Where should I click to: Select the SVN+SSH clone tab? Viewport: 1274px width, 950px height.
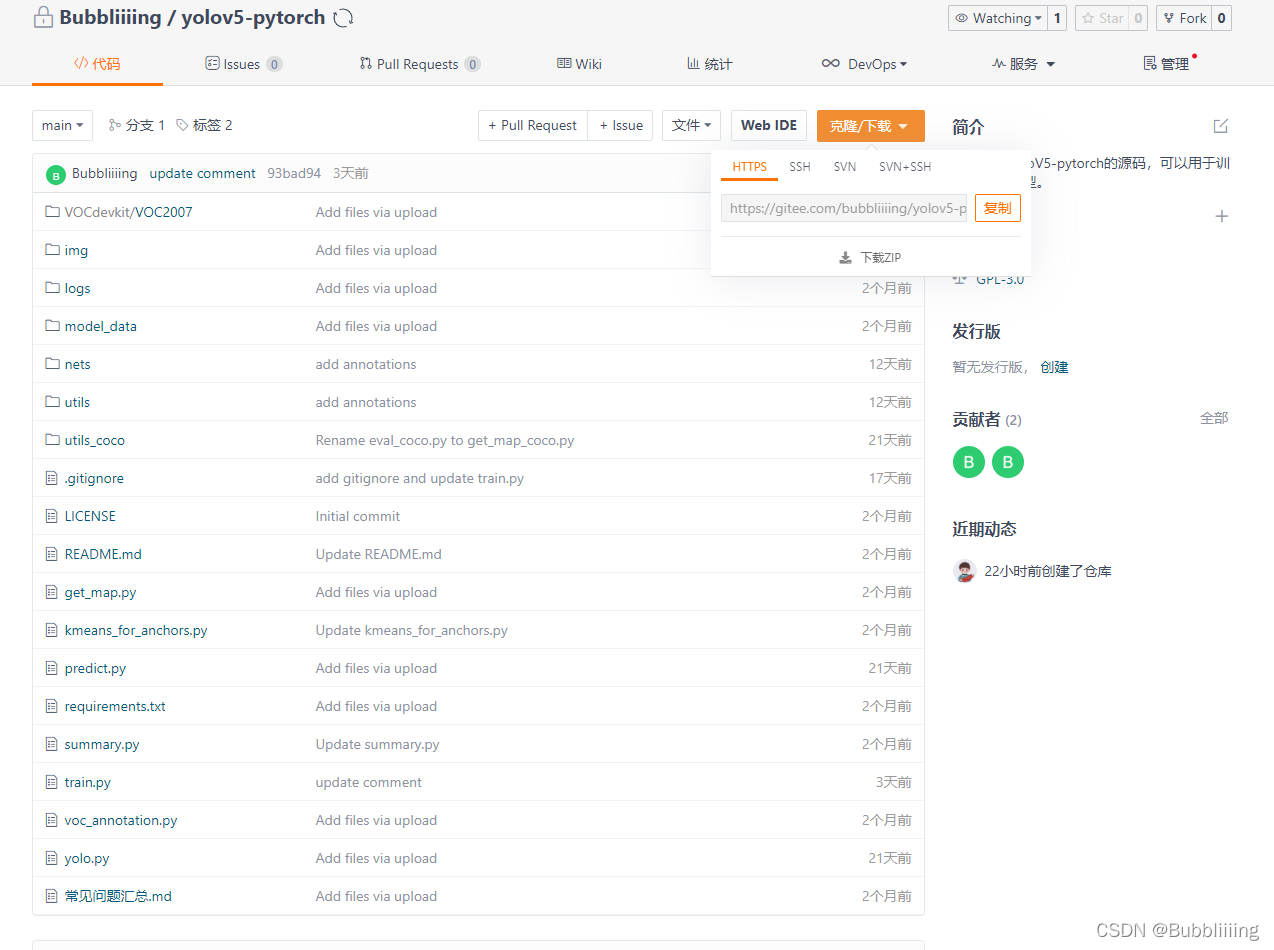[x=905, y=167]
